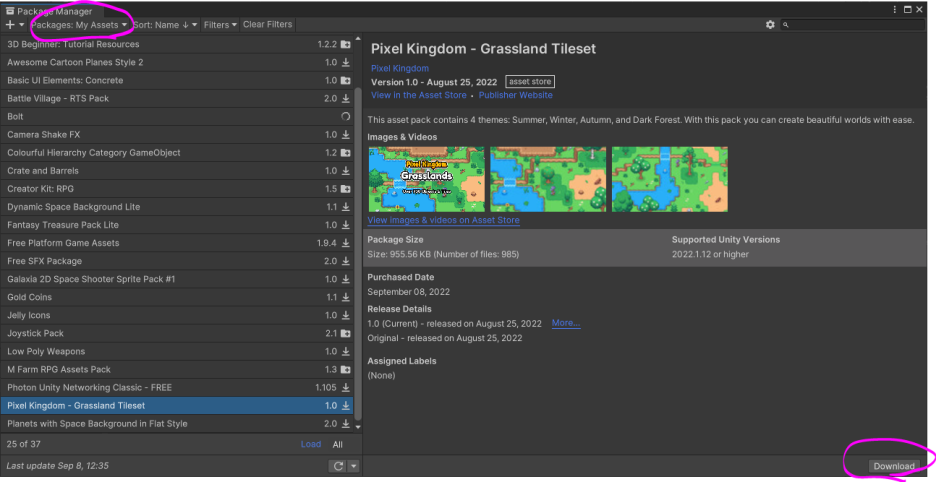Open the dropdown arrow beside refresh button
Image resolution: width=936 pixels, height=482 pixels.
(354, 466)
